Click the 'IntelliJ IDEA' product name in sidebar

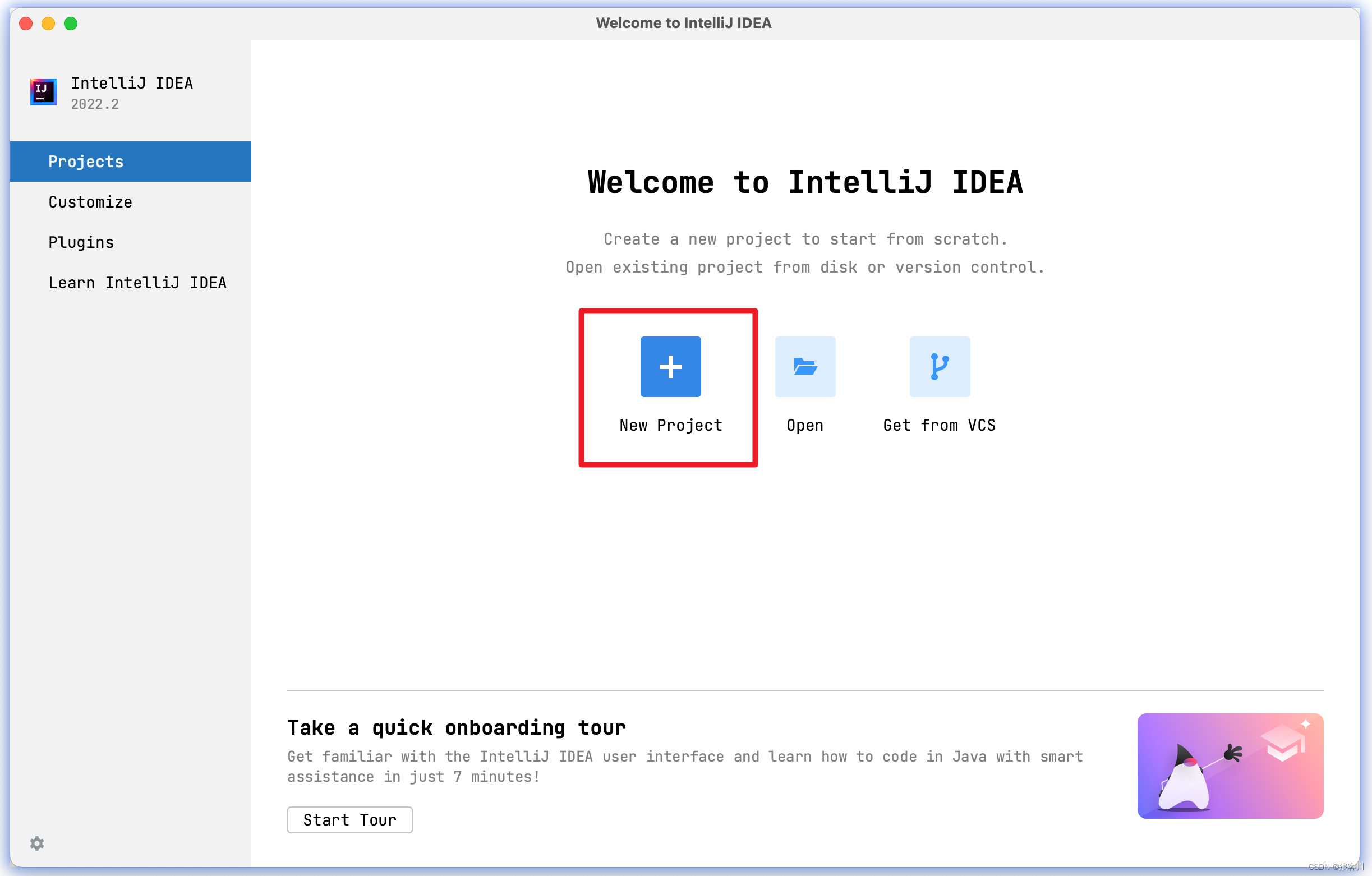132,83
